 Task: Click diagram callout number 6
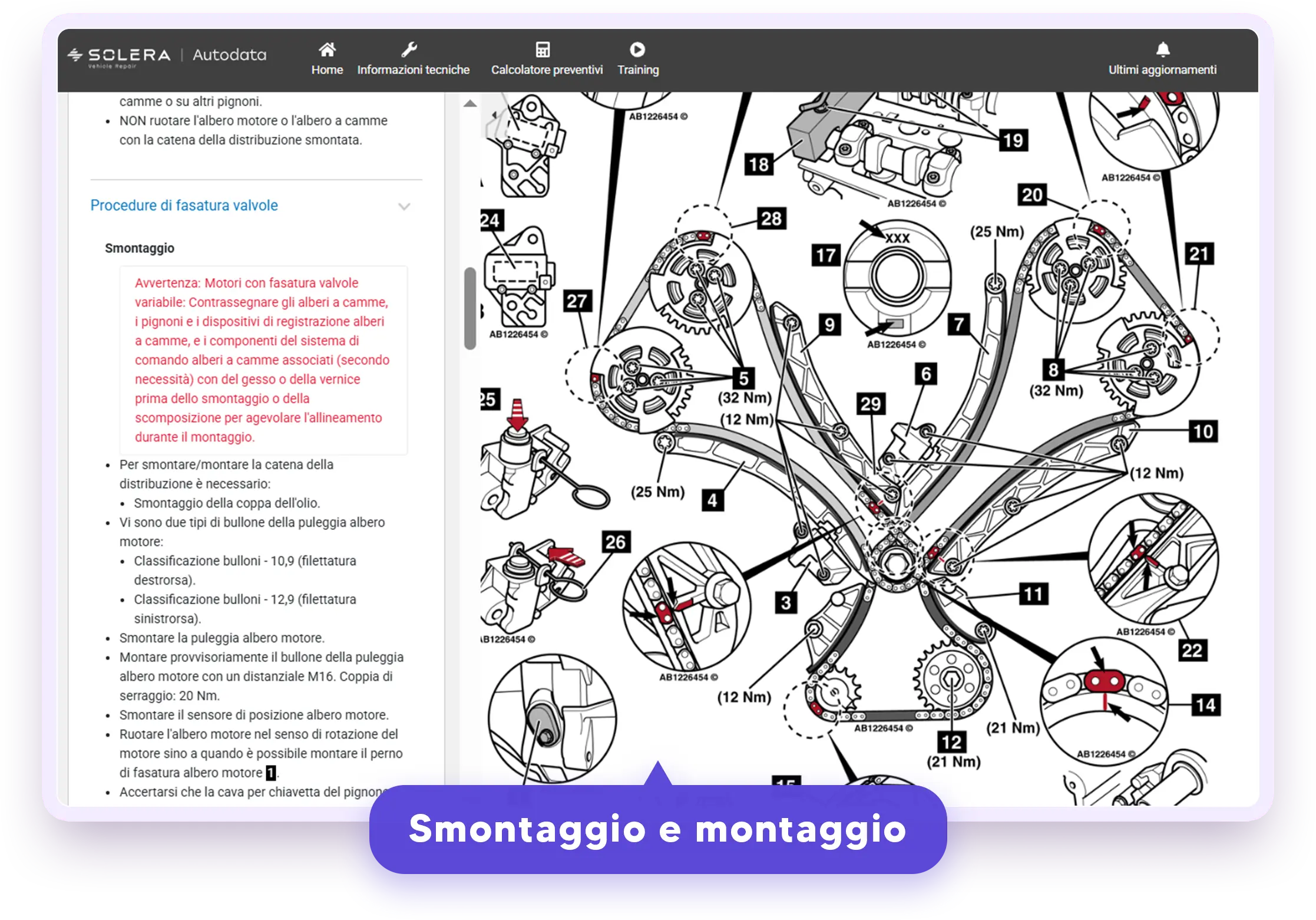pos(925,374)
